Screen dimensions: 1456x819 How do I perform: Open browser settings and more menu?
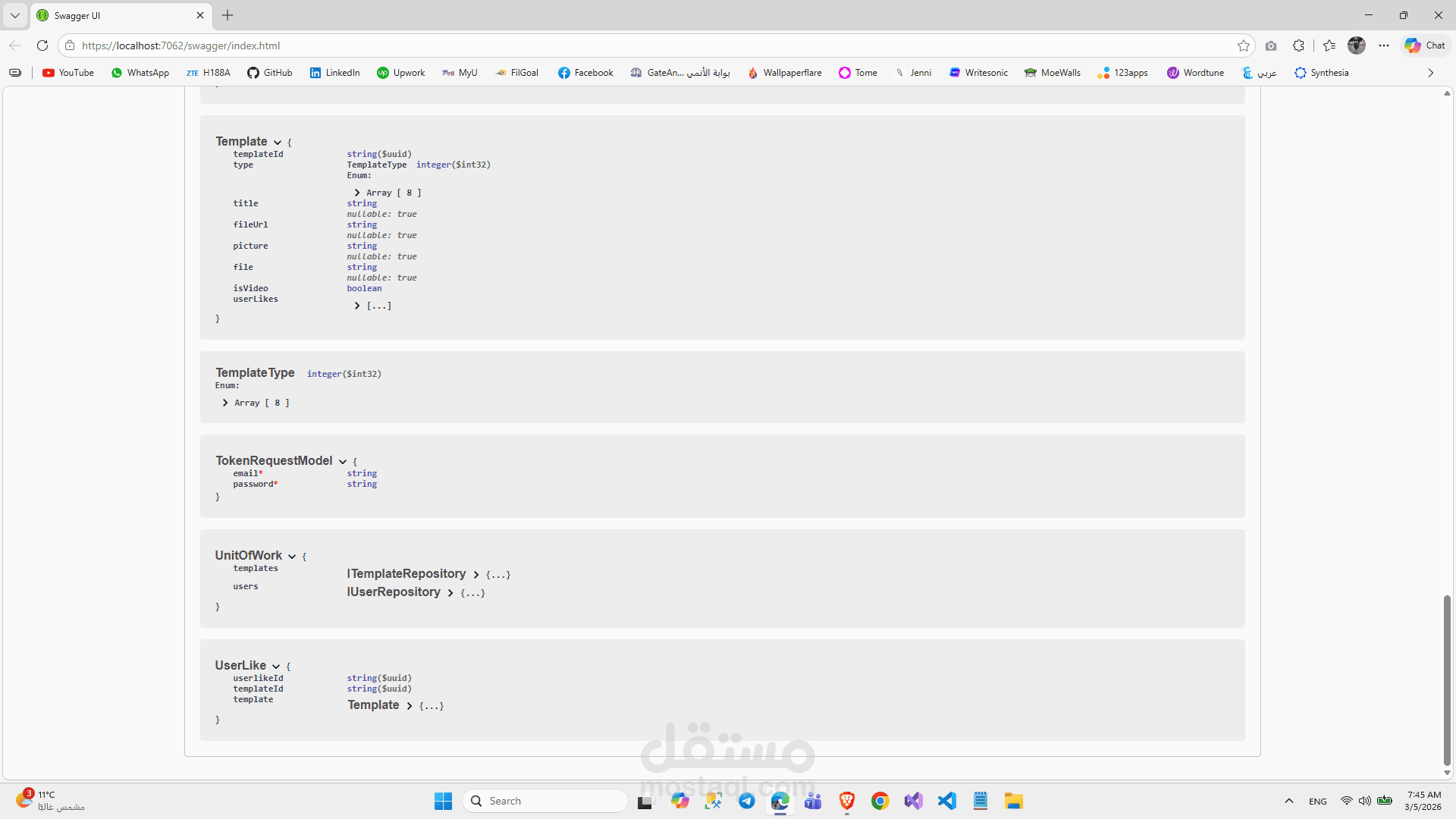(x=1384, y=45)
